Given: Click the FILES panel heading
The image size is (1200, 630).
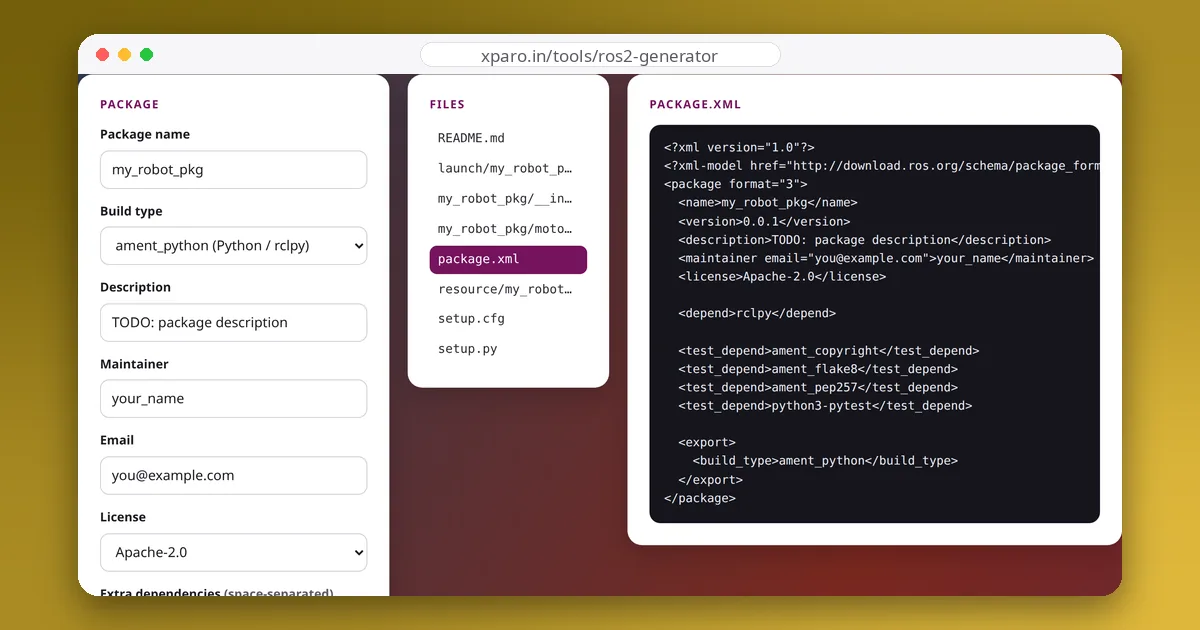Looking at the screenshot, I should tap(447, 105).
